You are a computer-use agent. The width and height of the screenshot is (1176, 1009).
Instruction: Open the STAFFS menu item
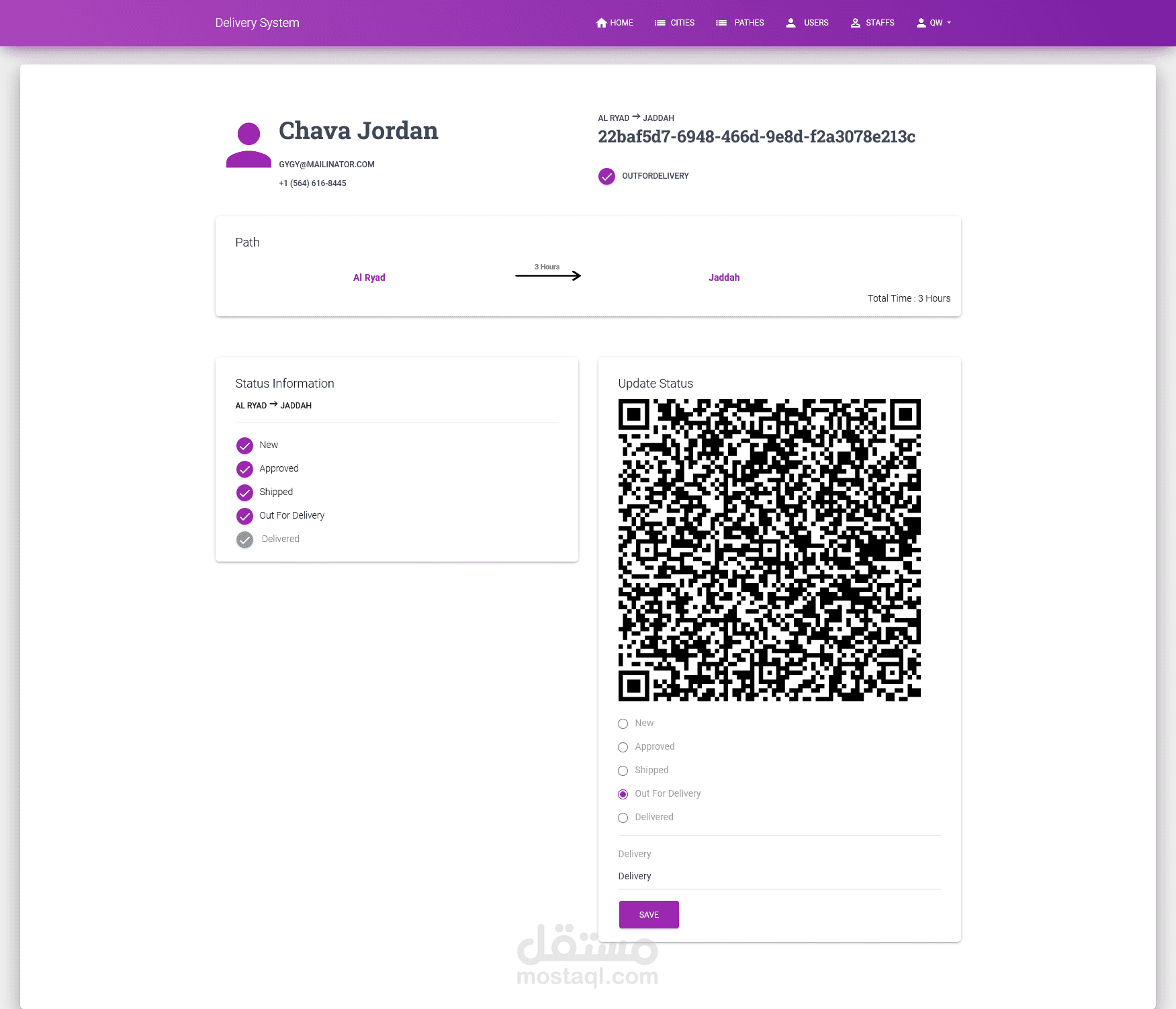point(872,23)
